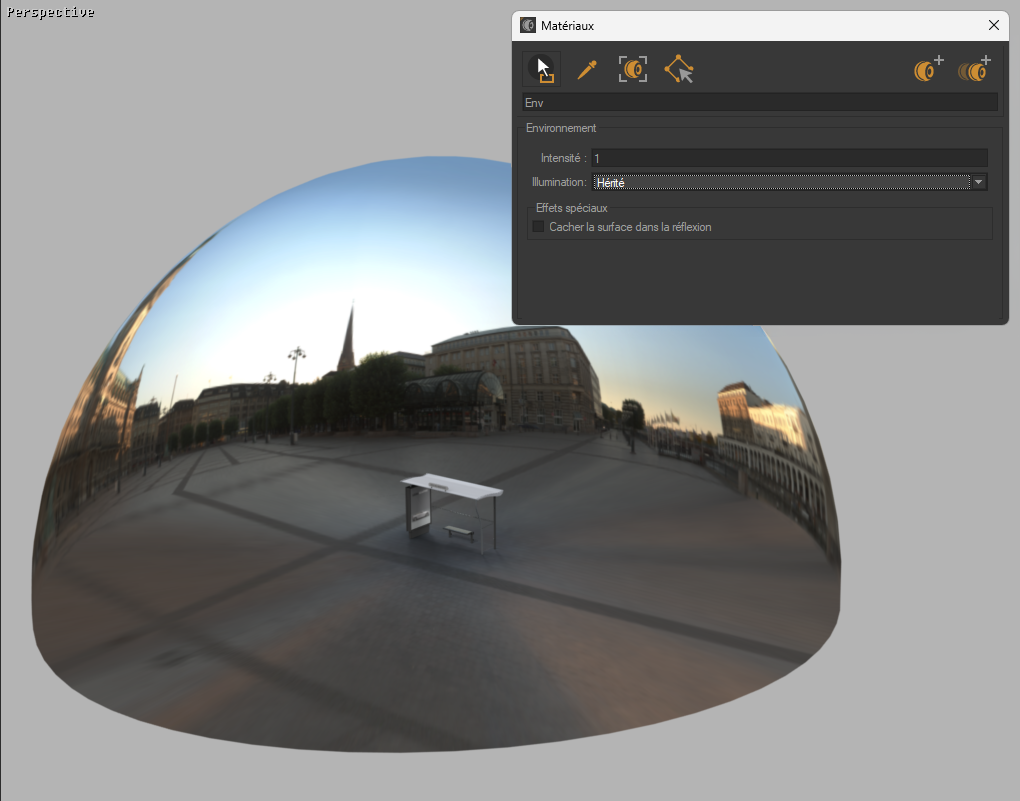Add a new single material
The width and height of the screenshot is (1020, 801).
[x=928, y=70]
